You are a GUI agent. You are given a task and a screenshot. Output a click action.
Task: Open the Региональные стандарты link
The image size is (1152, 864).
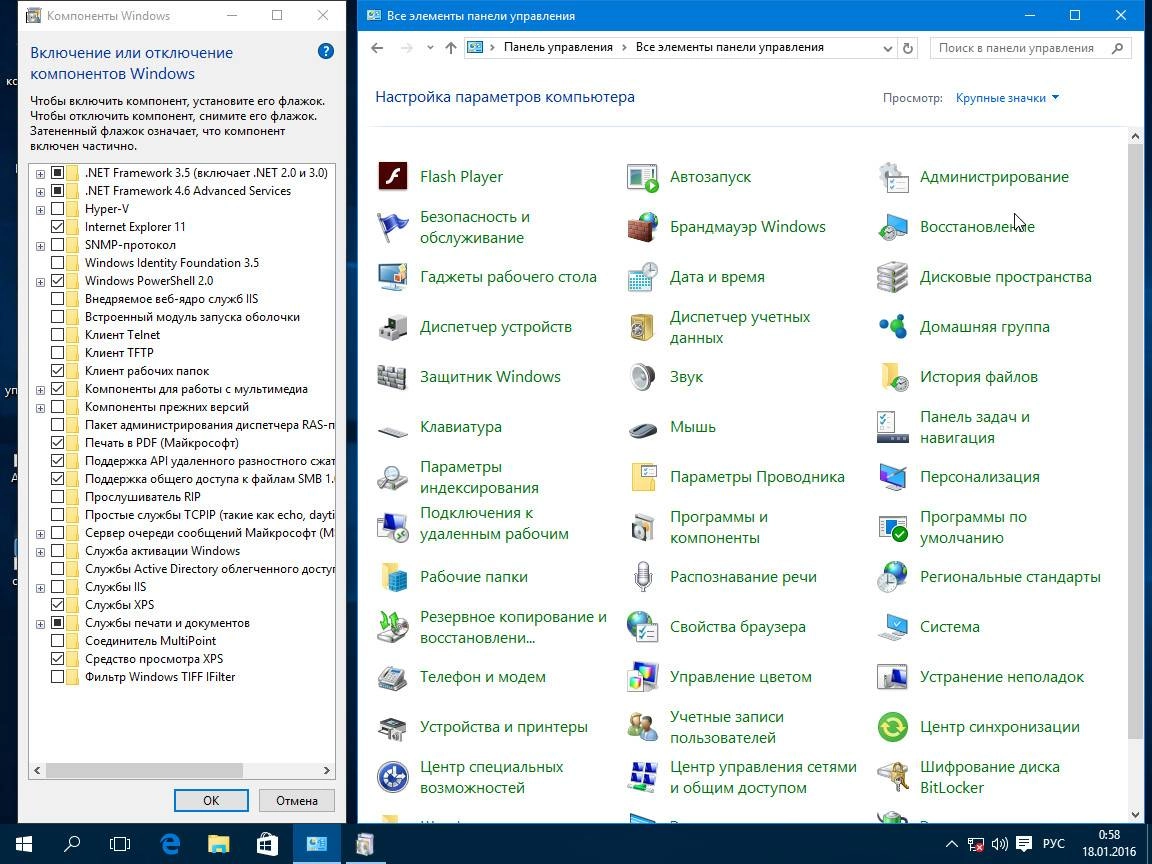tap(1010, 577)
